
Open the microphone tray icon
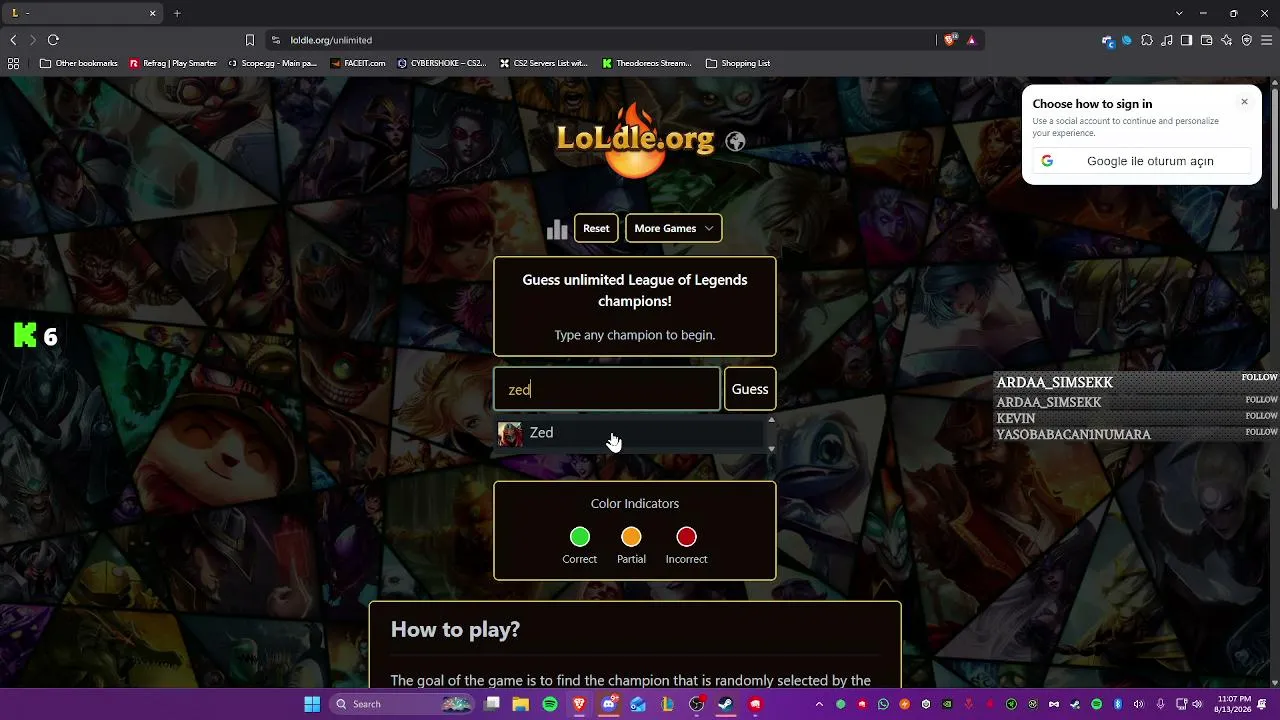point(1160,704)
